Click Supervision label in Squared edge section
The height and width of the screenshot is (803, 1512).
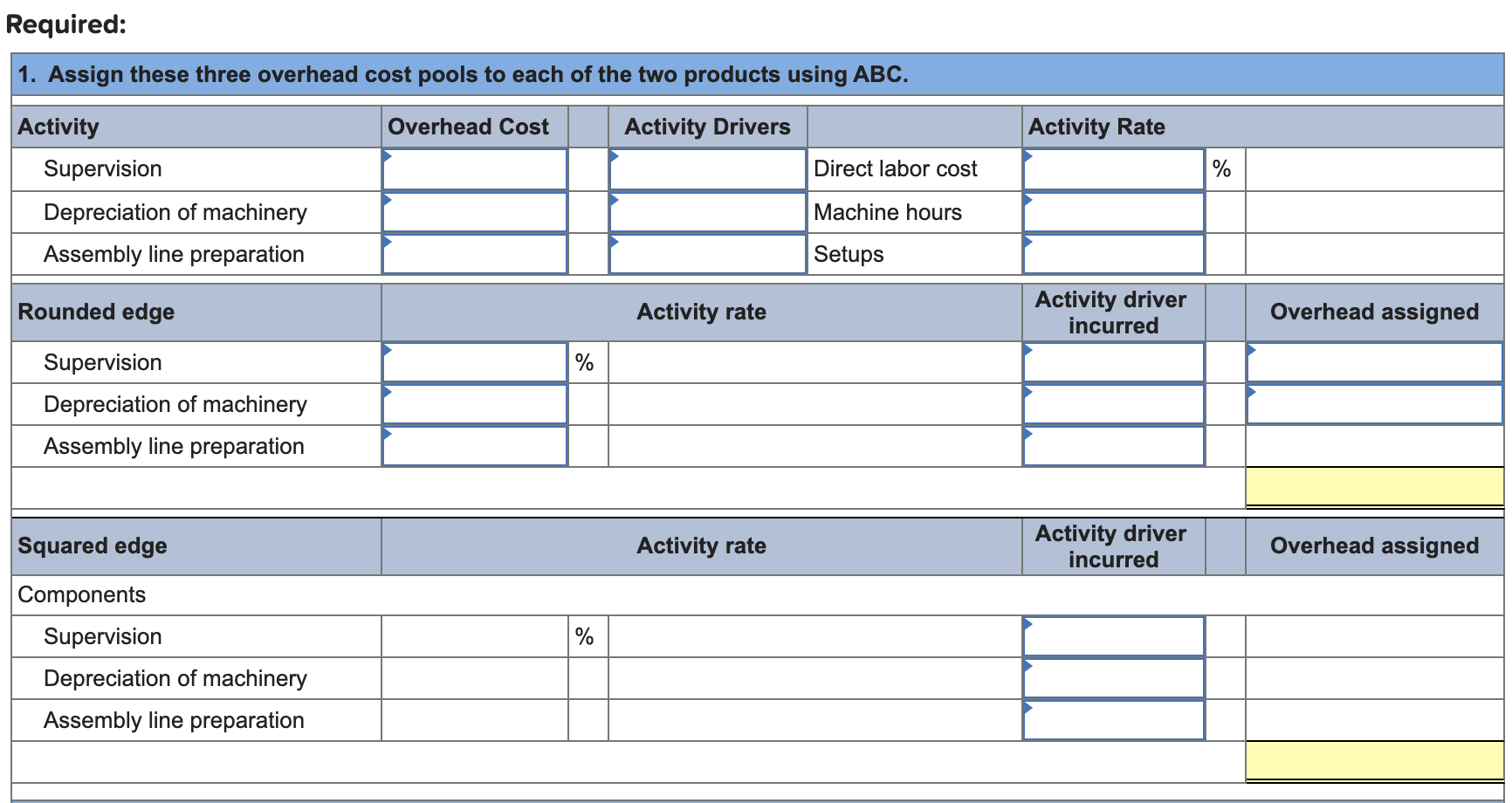click(x=103, y=636)
